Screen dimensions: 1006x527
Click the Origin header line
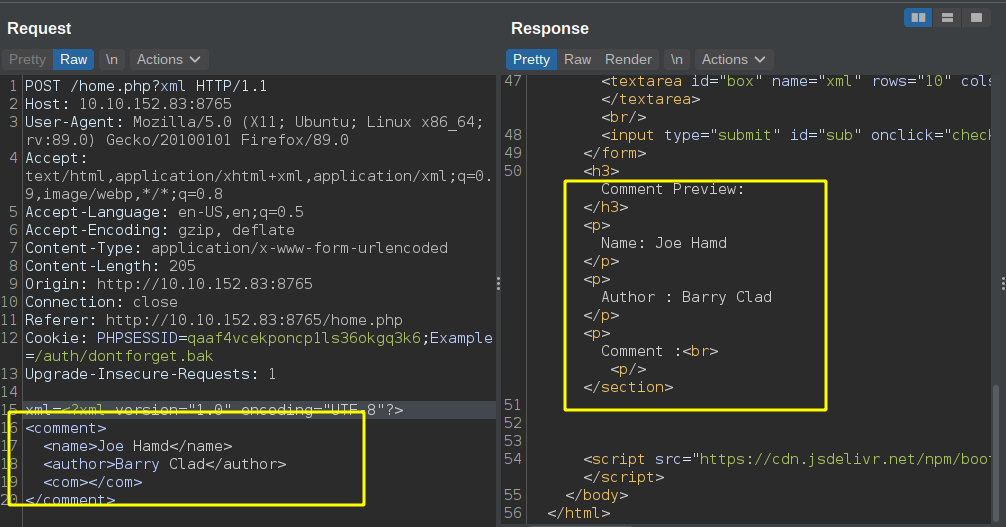pos(168,284)
